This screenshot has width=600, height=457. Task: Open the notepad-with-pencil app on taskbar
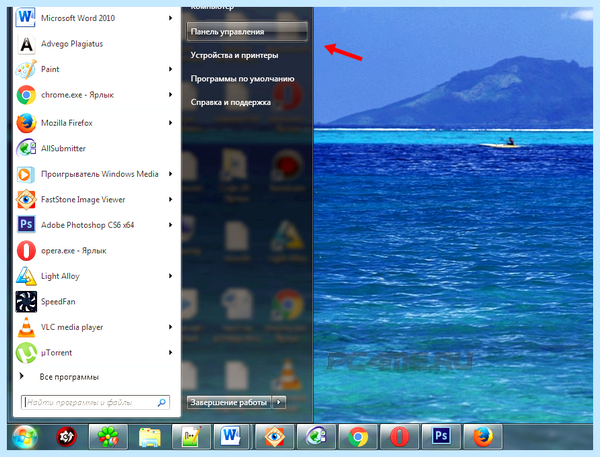pos(191,437)
